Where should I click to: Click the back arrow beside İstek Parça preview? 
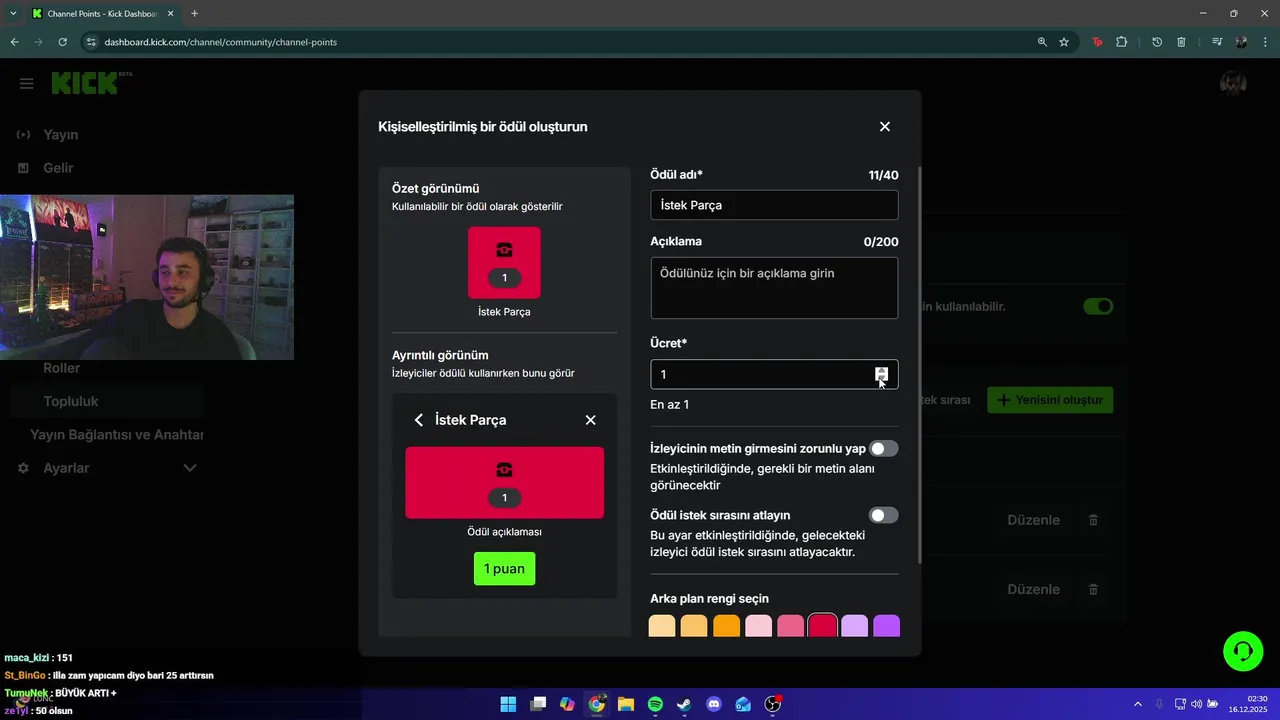pos(419,420)
